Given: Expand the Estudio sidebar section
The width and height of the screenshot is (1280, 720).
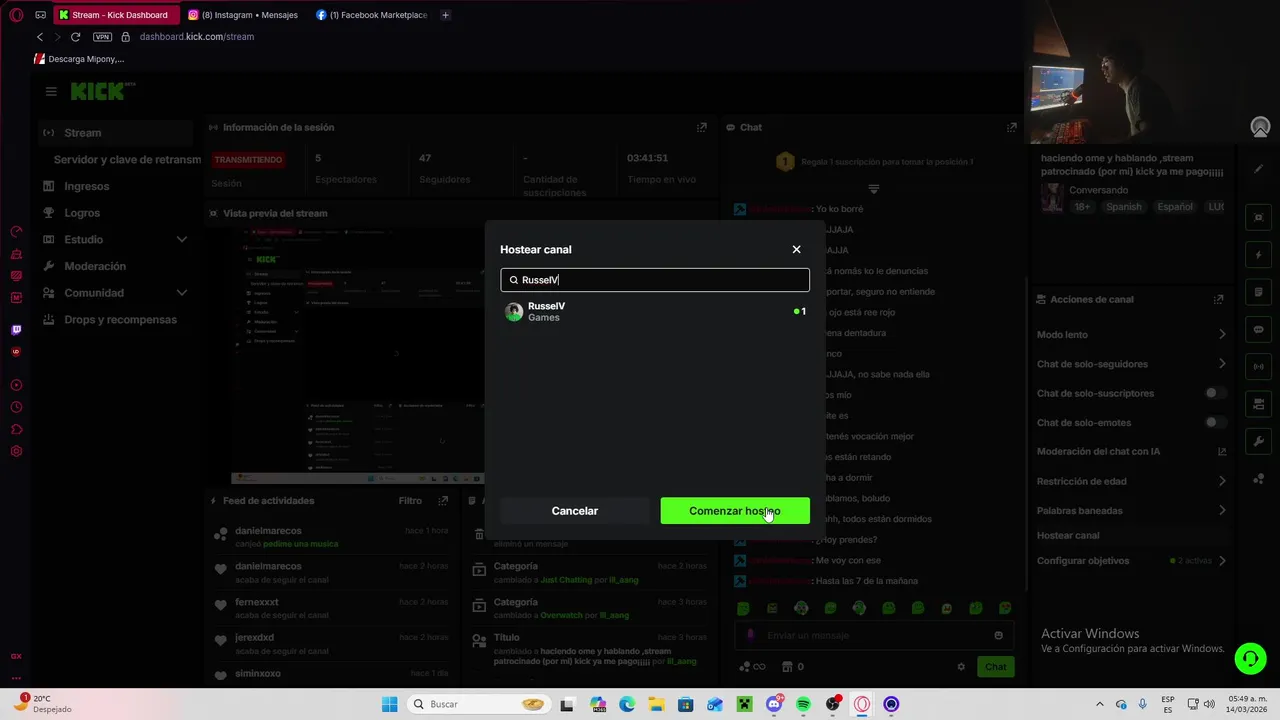Looking at the screenshot, I should point(116,240).
